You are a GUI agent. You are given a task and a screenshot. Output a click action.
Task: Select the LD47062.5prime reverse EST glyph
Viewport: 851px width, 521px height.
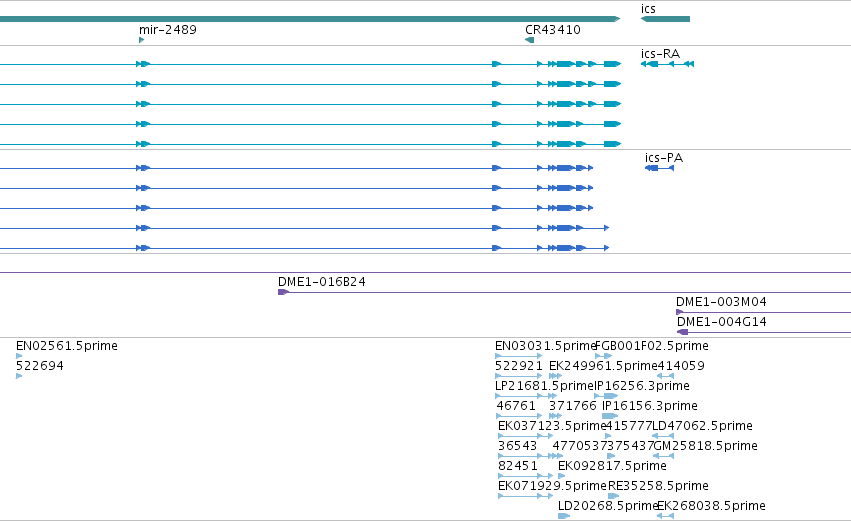click(x=663, y=436)
